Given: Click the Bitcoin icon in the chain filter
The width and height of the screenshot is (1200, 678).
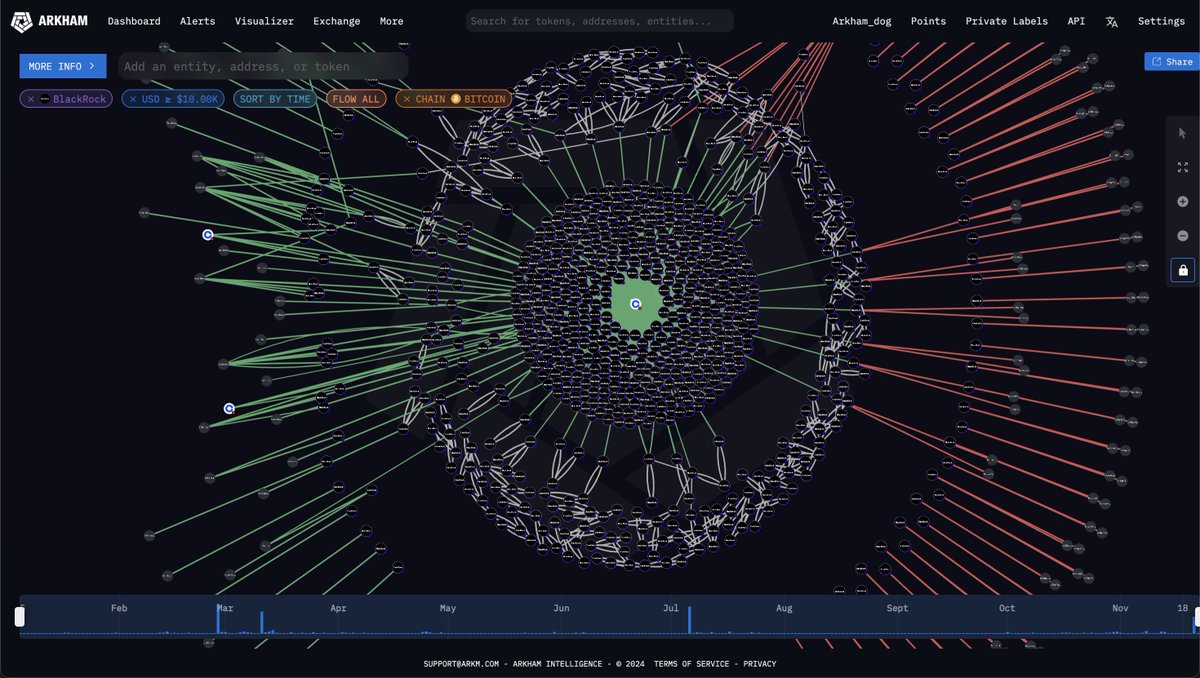Looking at the screenshot, I should click(456, 99).
